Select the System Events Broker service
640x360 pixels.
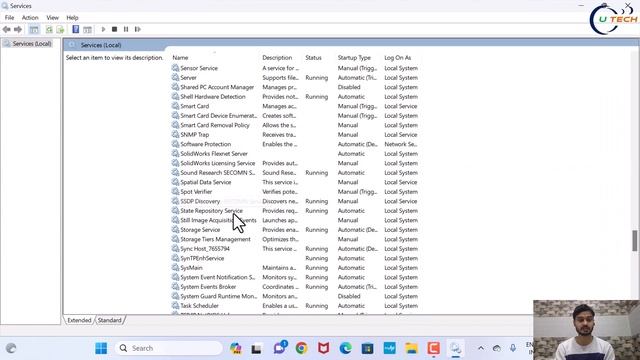click(x=295, y=287)
